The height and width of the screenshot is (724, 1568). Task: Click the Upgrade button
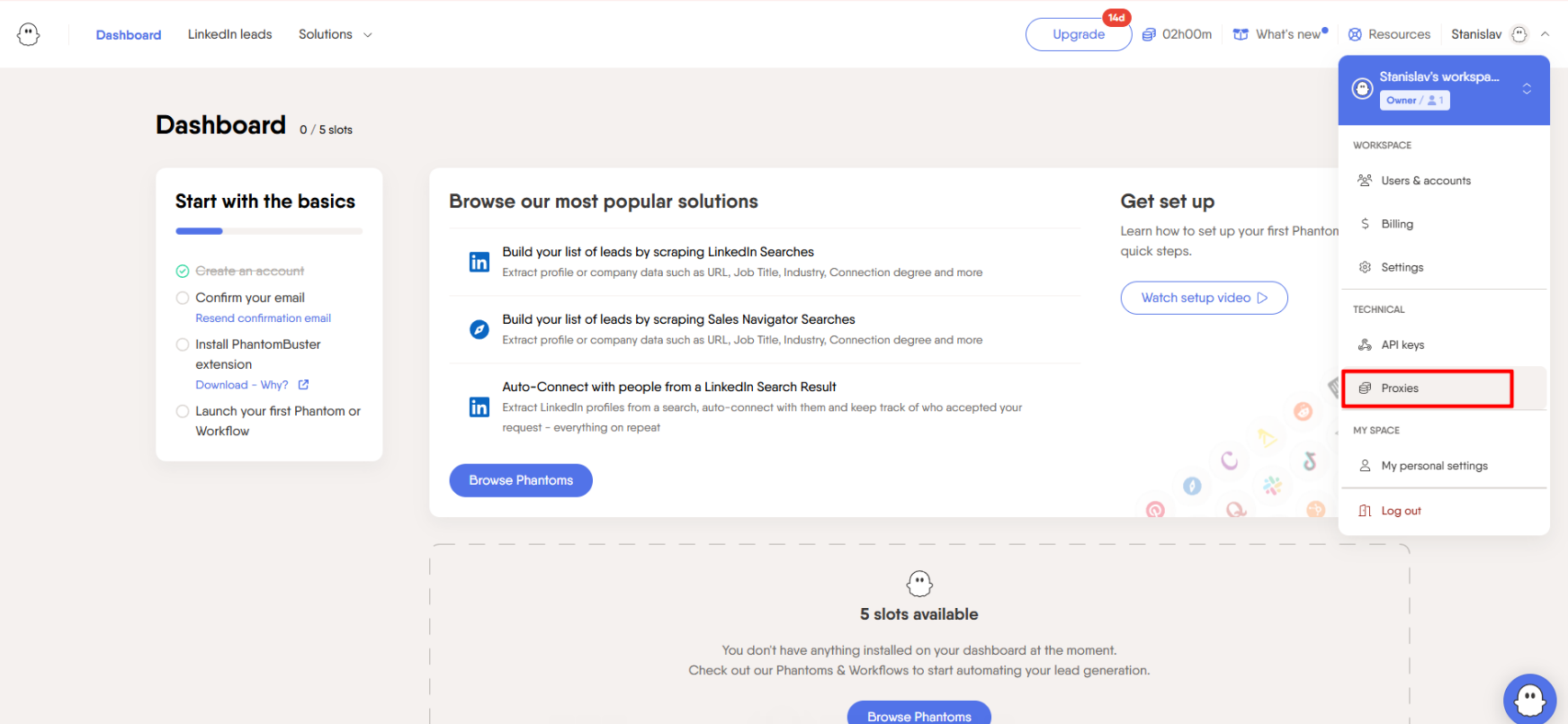point(1078,34)
